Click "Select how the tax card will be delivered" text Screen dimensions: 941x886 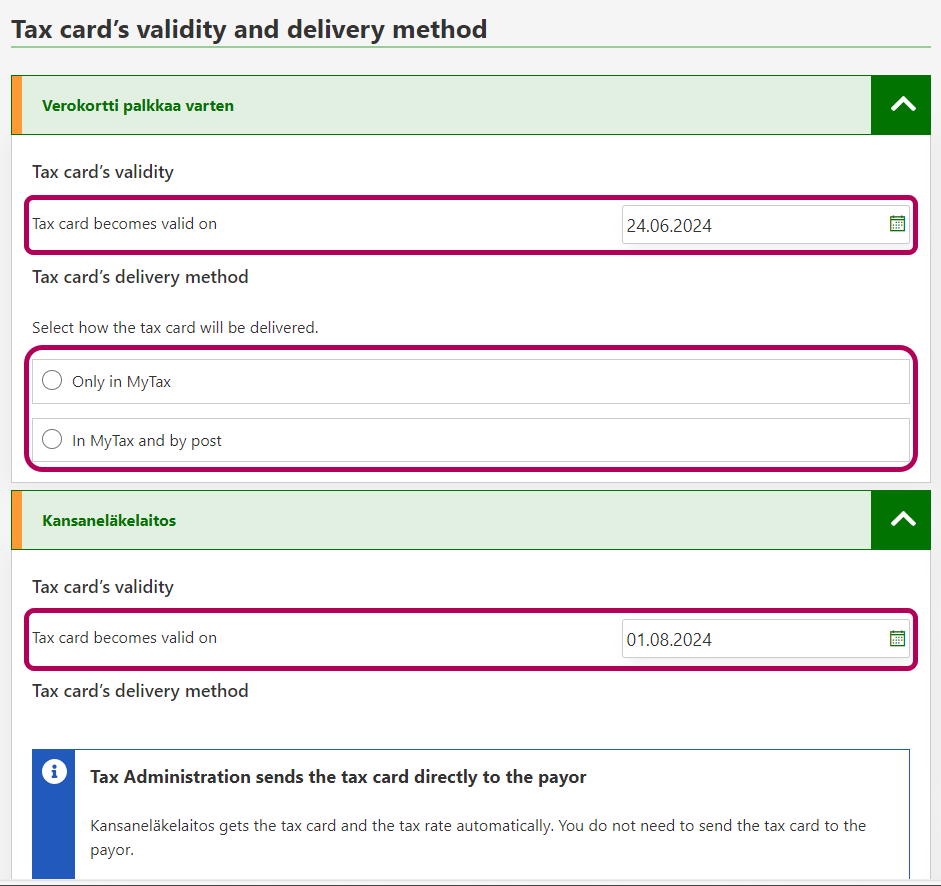(x=175, y=327)
